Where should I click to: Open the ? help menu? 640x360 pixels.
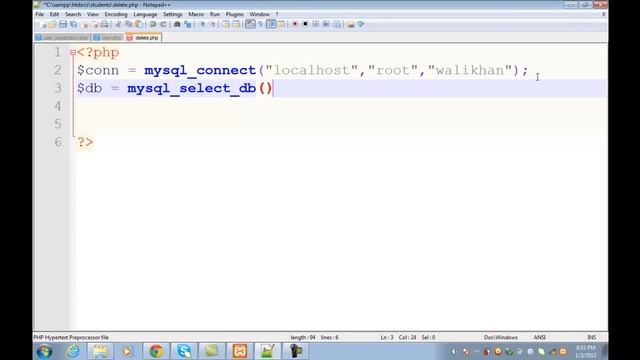coord(277,14)
